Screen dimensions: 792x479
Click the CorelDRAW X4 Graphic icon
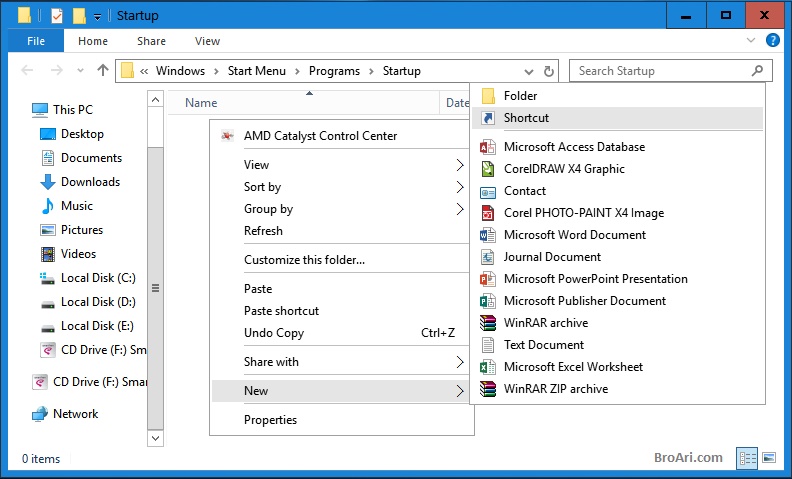[487, 169]
